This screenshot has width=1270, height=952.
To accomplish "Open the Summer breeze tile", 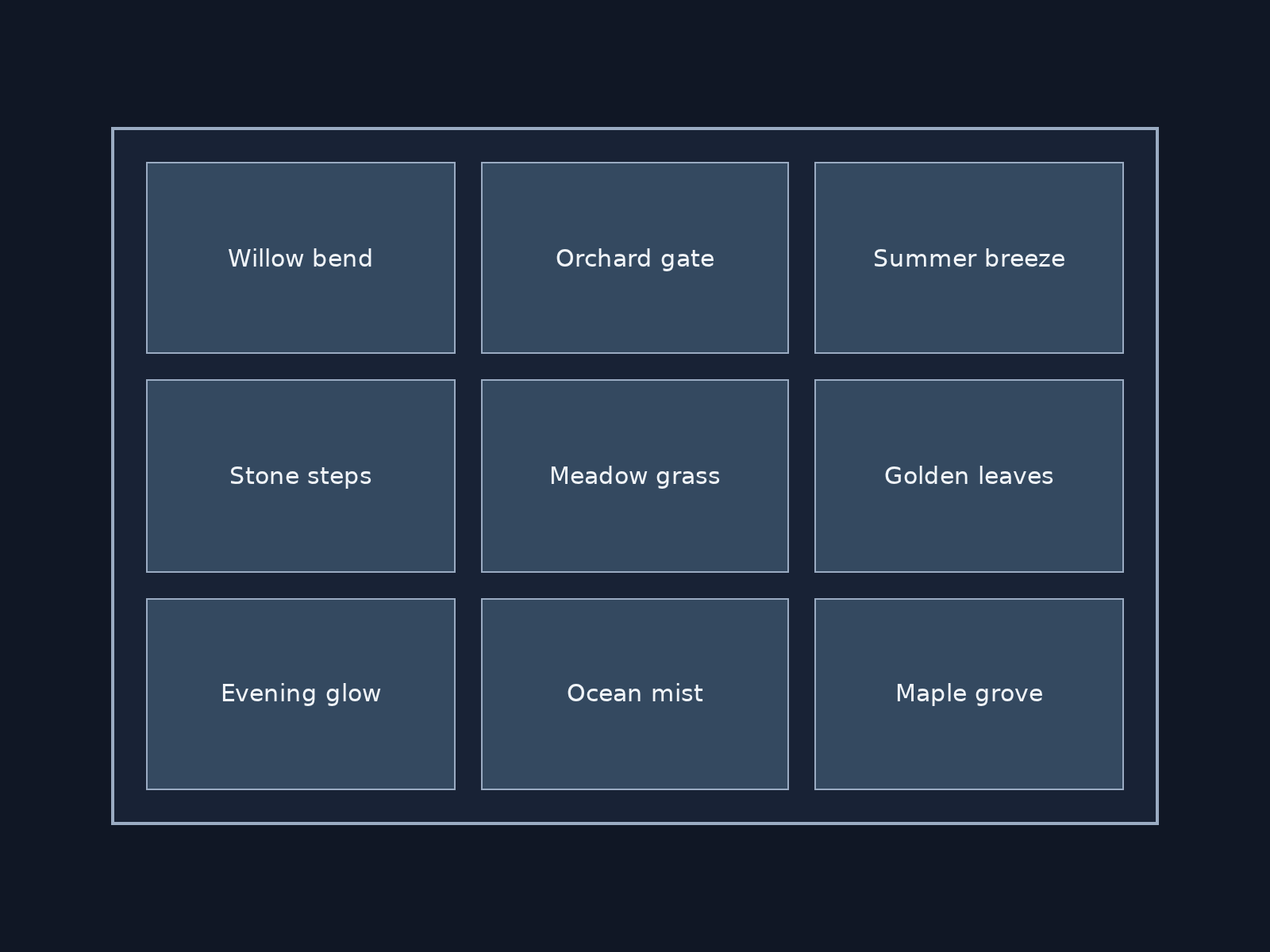I will [969, 258].
